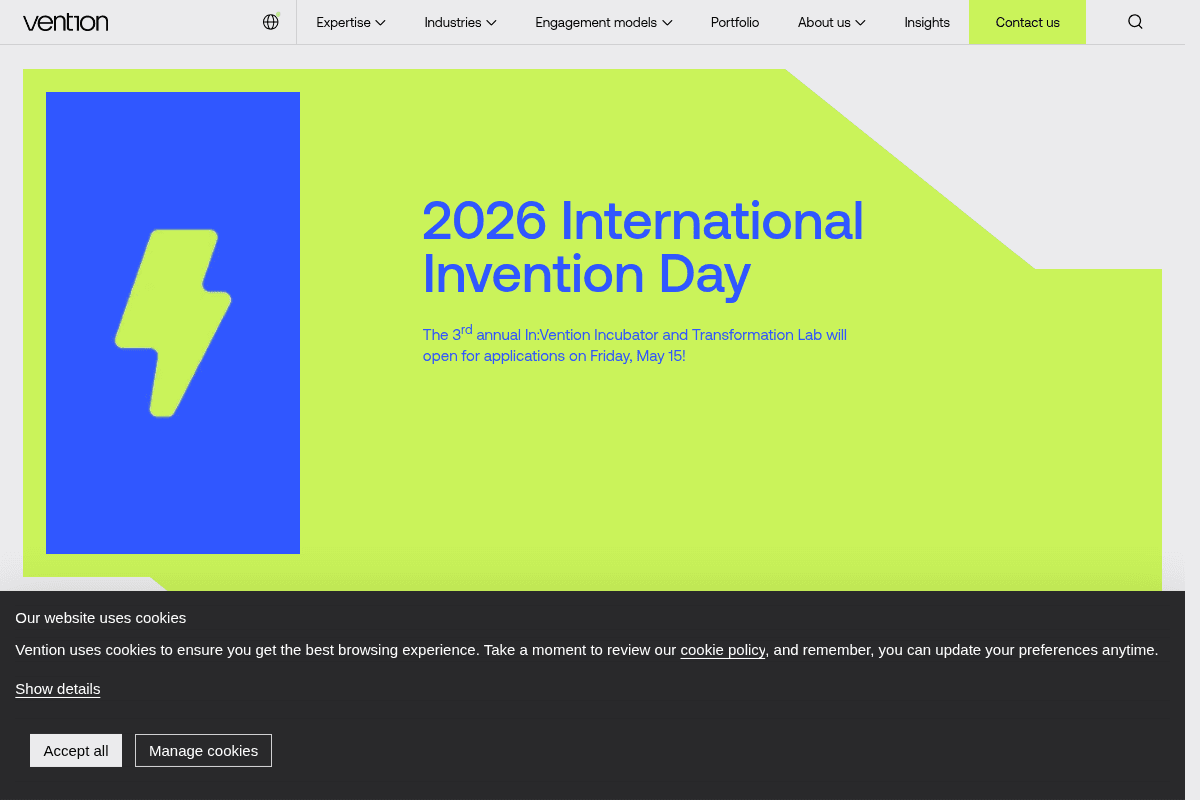Expand the About us menu
The width and height of the screenshot is (1200, 800).
832,22
